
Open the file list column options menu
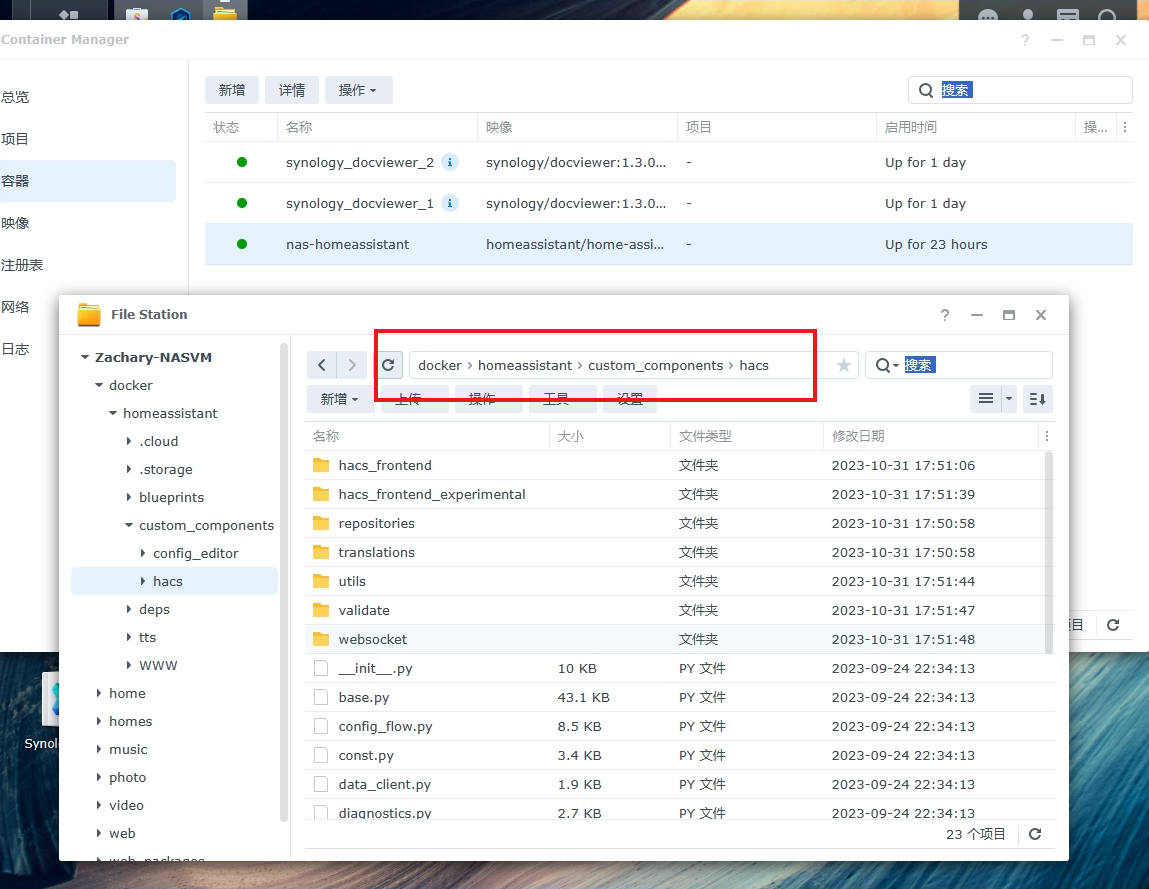click(x=1046, y=436)
